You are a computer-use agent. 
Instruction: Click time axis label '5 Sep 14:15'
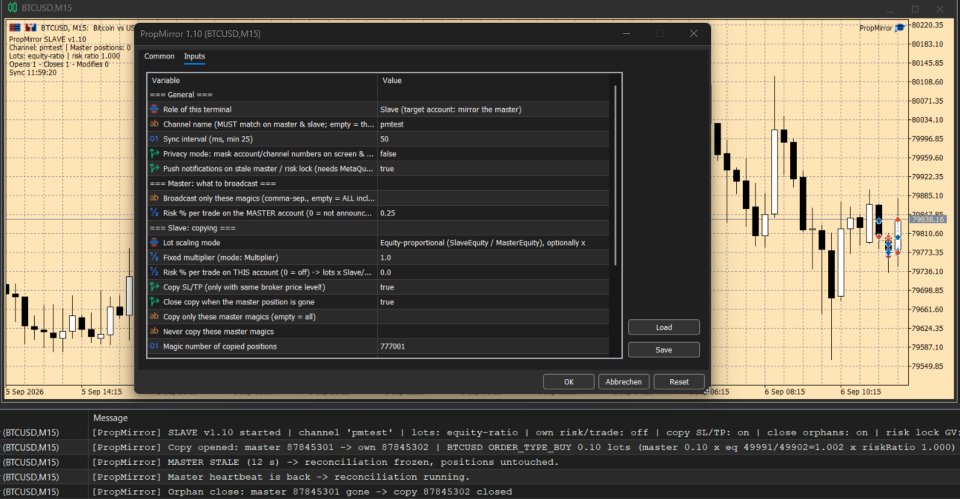[x=102, y=392]
